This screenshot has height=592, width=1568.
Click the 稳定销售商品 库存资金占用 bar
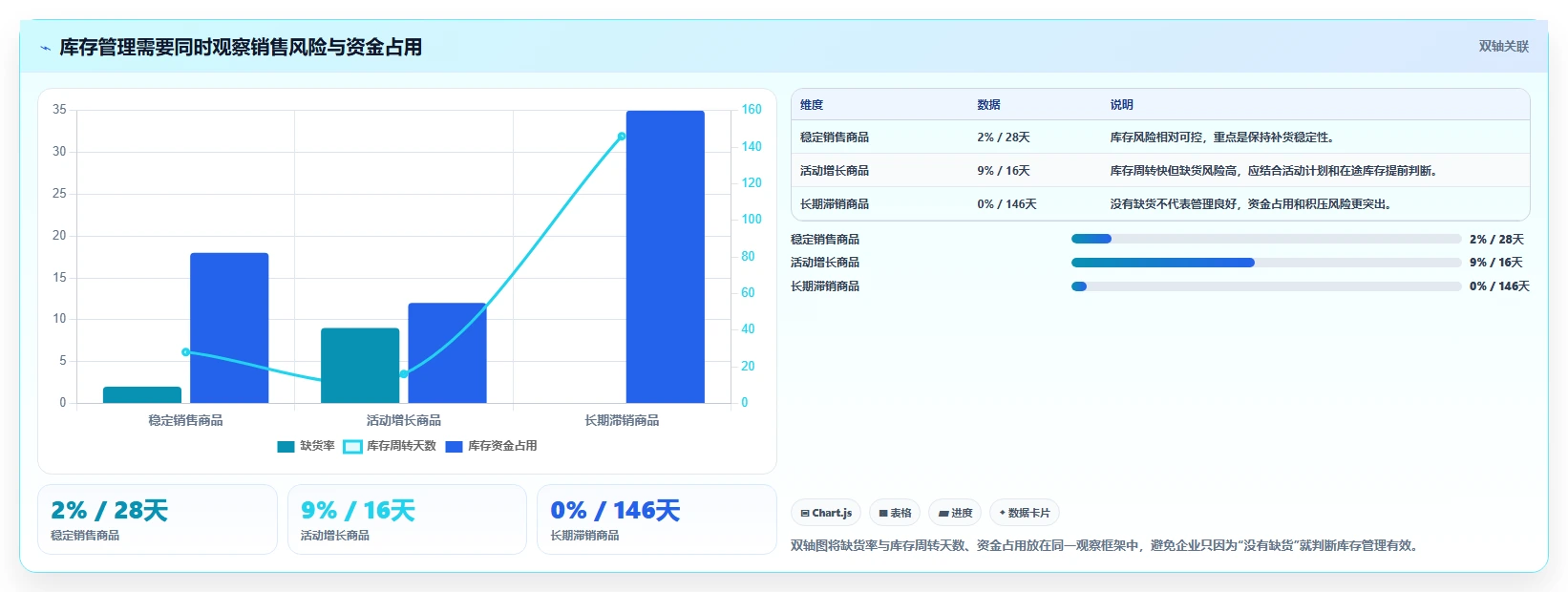pos(229,328)
